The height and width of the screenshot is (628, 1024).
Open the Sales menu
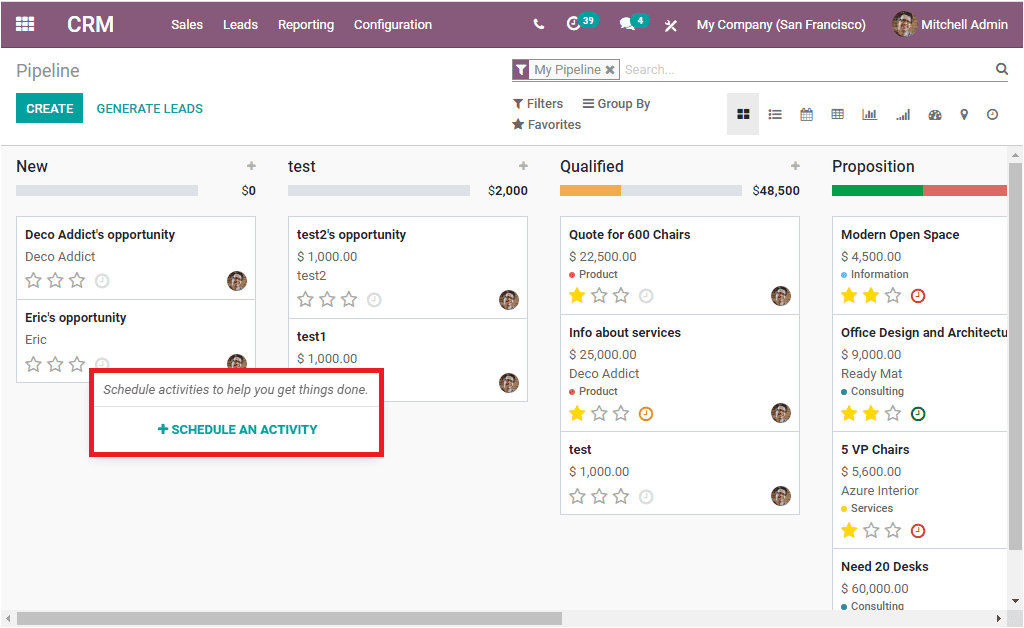point(187,24)
